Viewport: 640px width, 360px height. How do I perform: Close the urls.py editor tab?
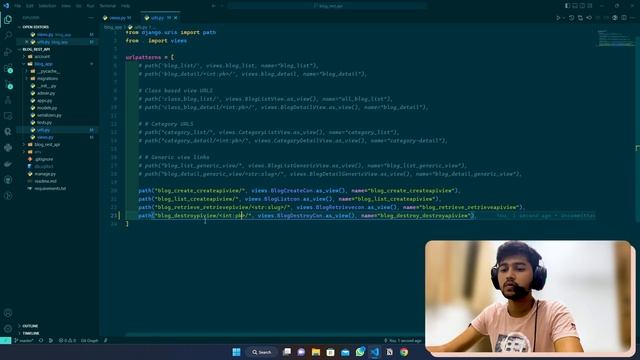click(176, 18)
